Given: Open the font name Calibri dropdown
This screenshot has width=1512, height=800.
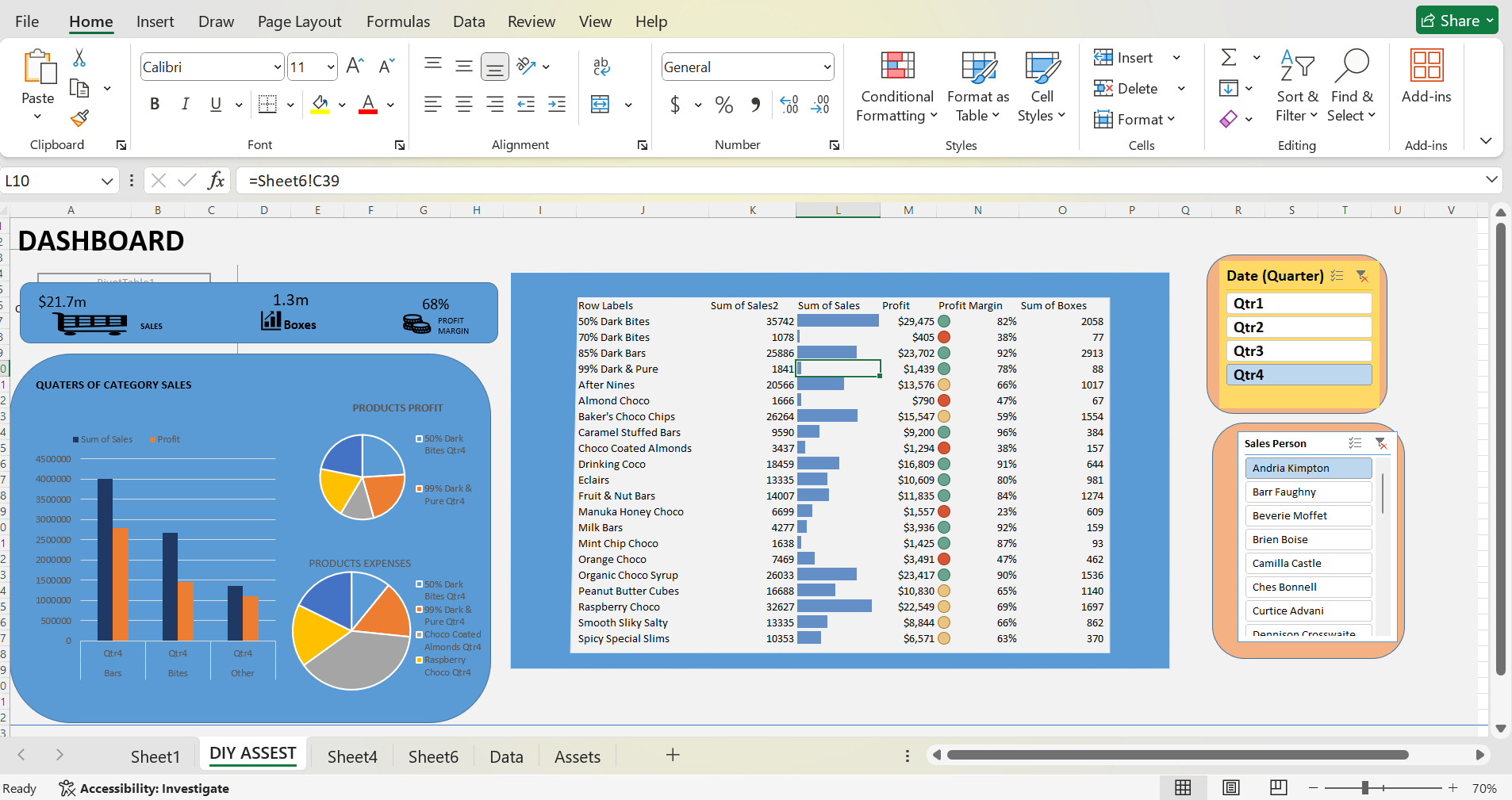Looking at the screenshot, I should point(277,67).
